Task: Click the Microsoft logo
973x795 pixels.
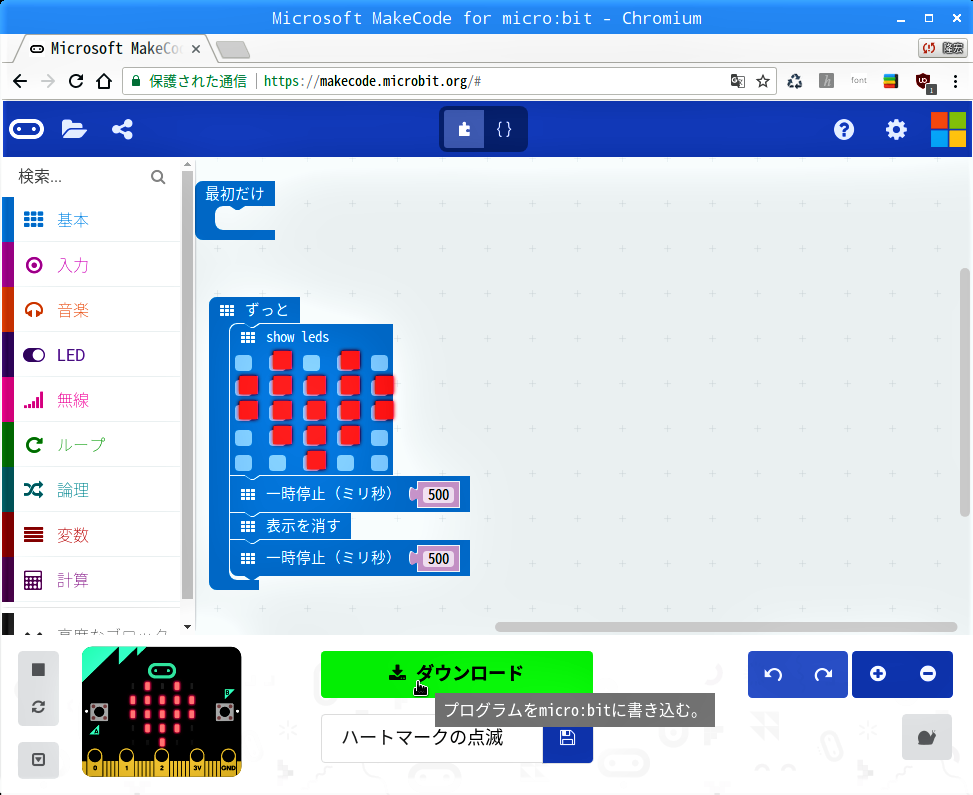Action: click(x=948, y=129)
